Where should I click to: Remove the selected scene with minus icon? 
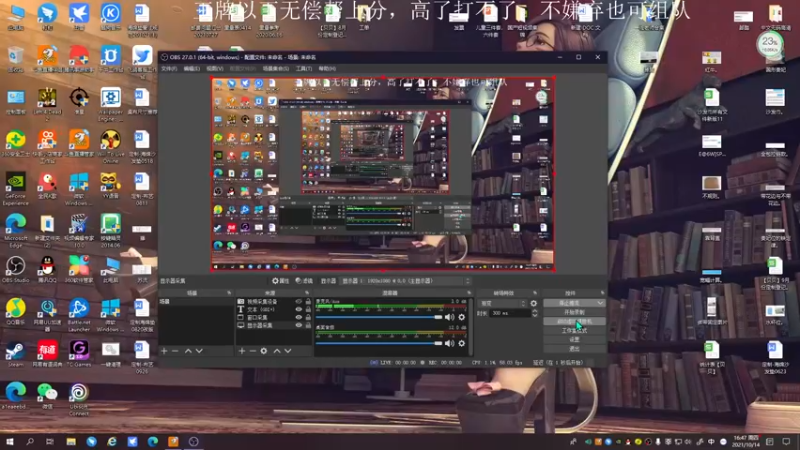click(x=175, y=351)
